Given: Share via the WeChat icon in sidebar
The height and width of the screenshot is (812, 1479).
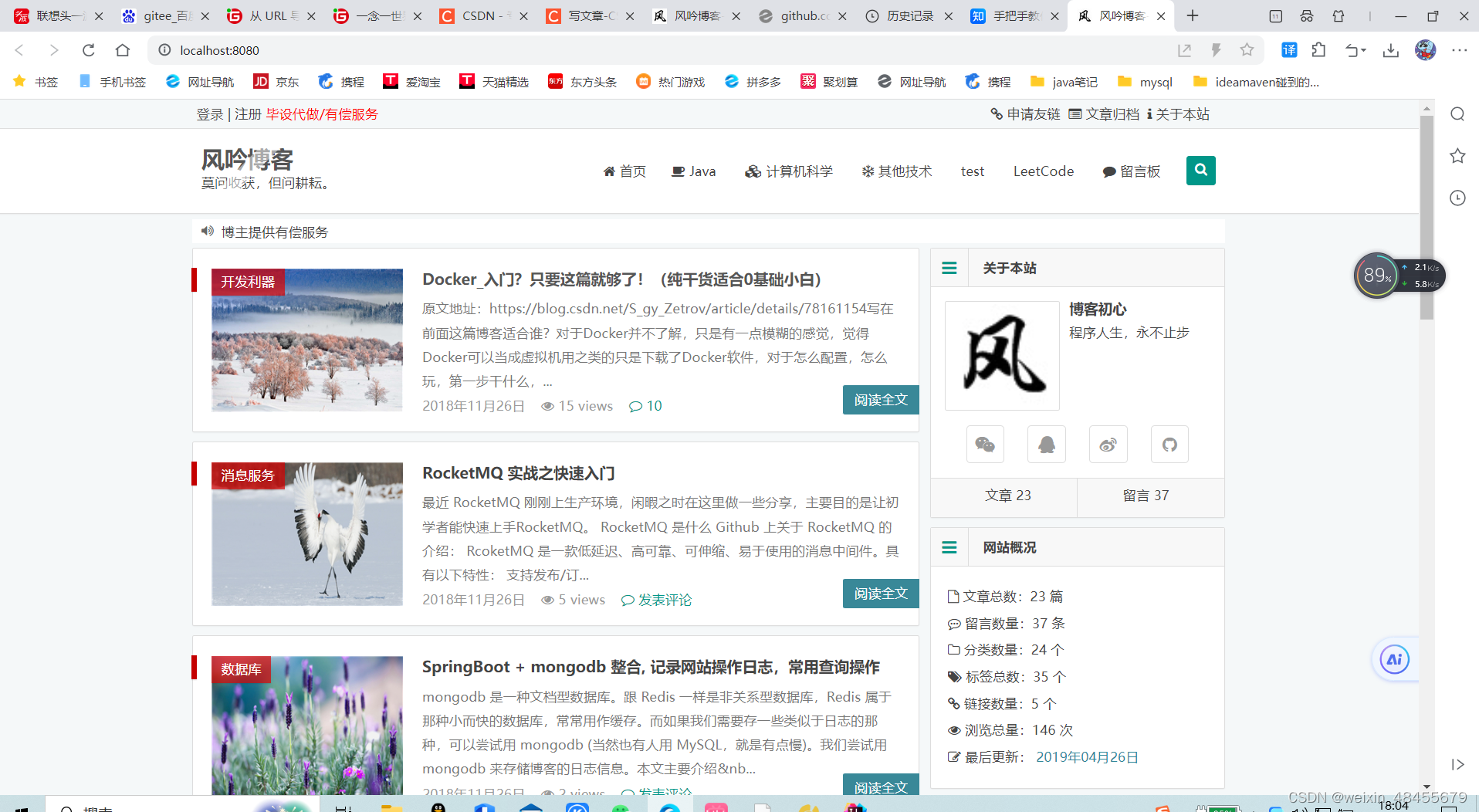Looking at the screenshot, I should pos(985,444).
